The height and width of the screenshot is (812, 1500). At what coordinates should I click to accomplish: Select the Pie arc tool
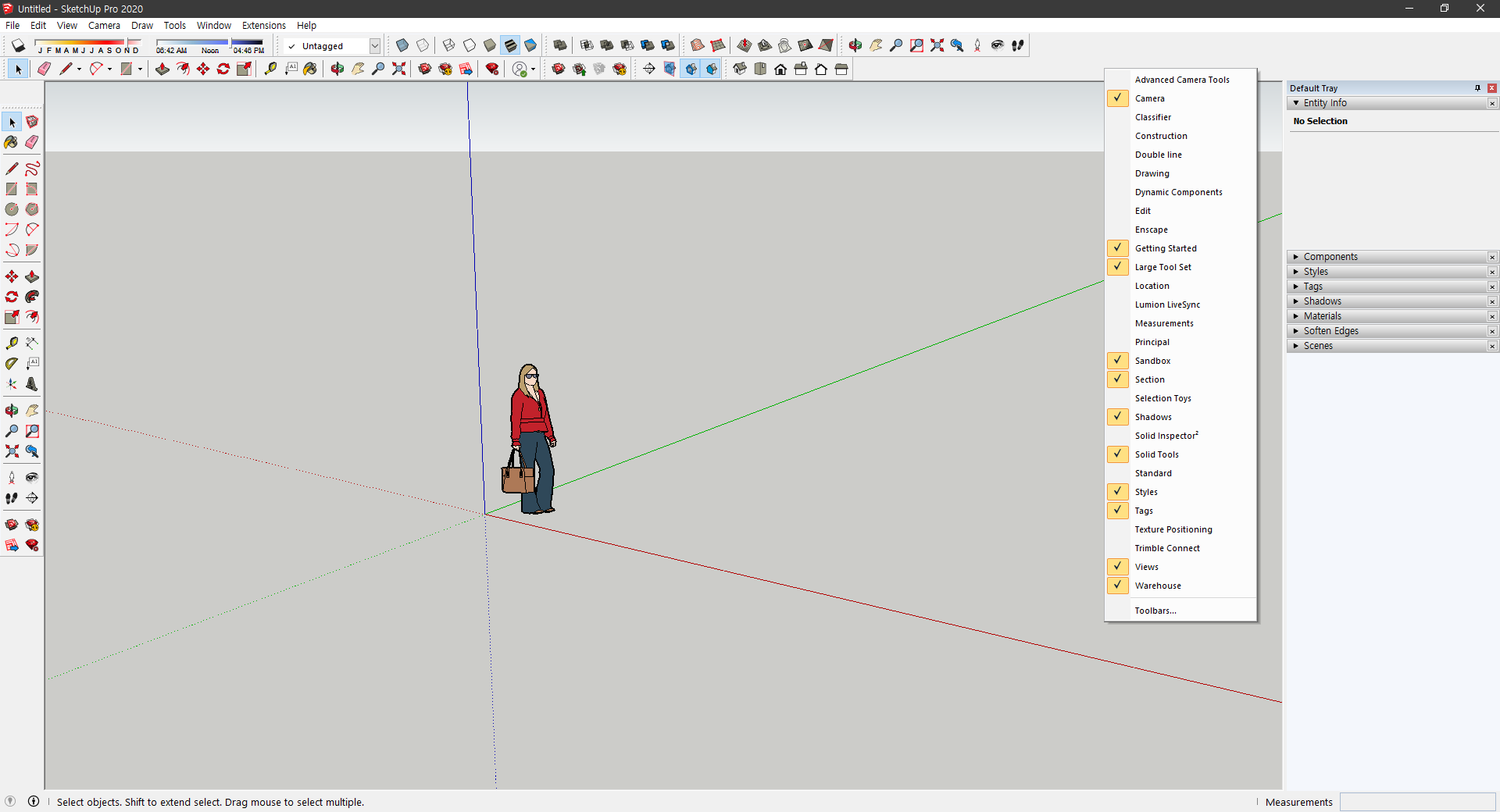click(32, 250)
